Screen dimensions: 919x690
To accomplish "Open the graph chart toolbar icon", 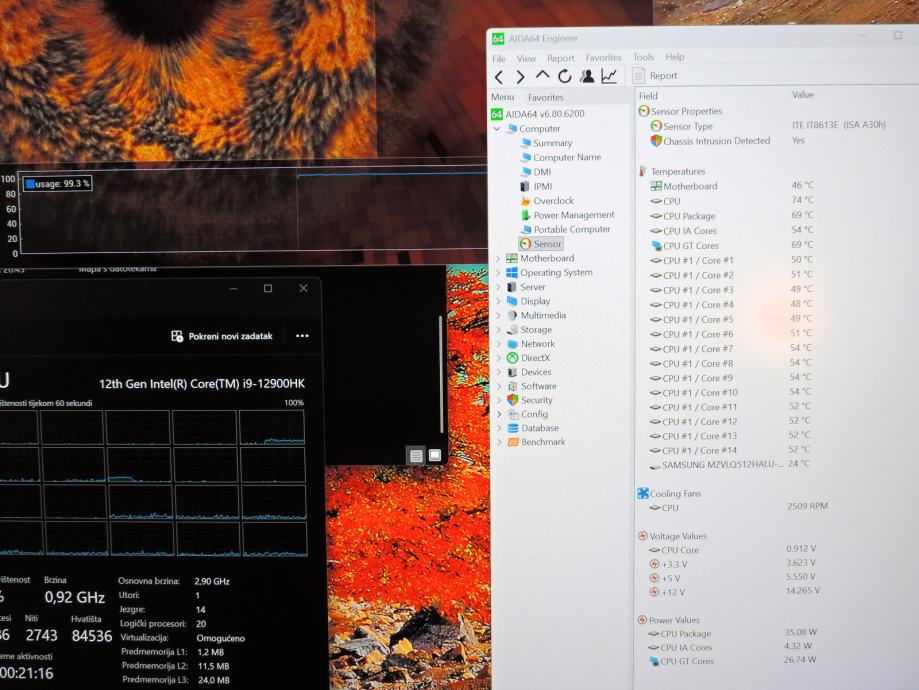I will (x=609, y=76).
